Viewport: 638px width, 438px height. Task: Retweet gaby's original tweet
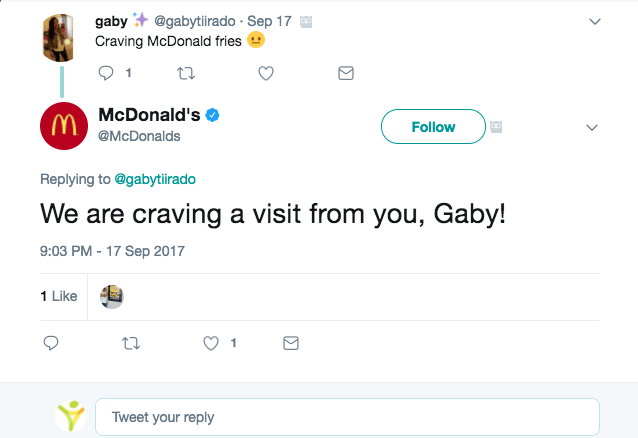point(185,73)
